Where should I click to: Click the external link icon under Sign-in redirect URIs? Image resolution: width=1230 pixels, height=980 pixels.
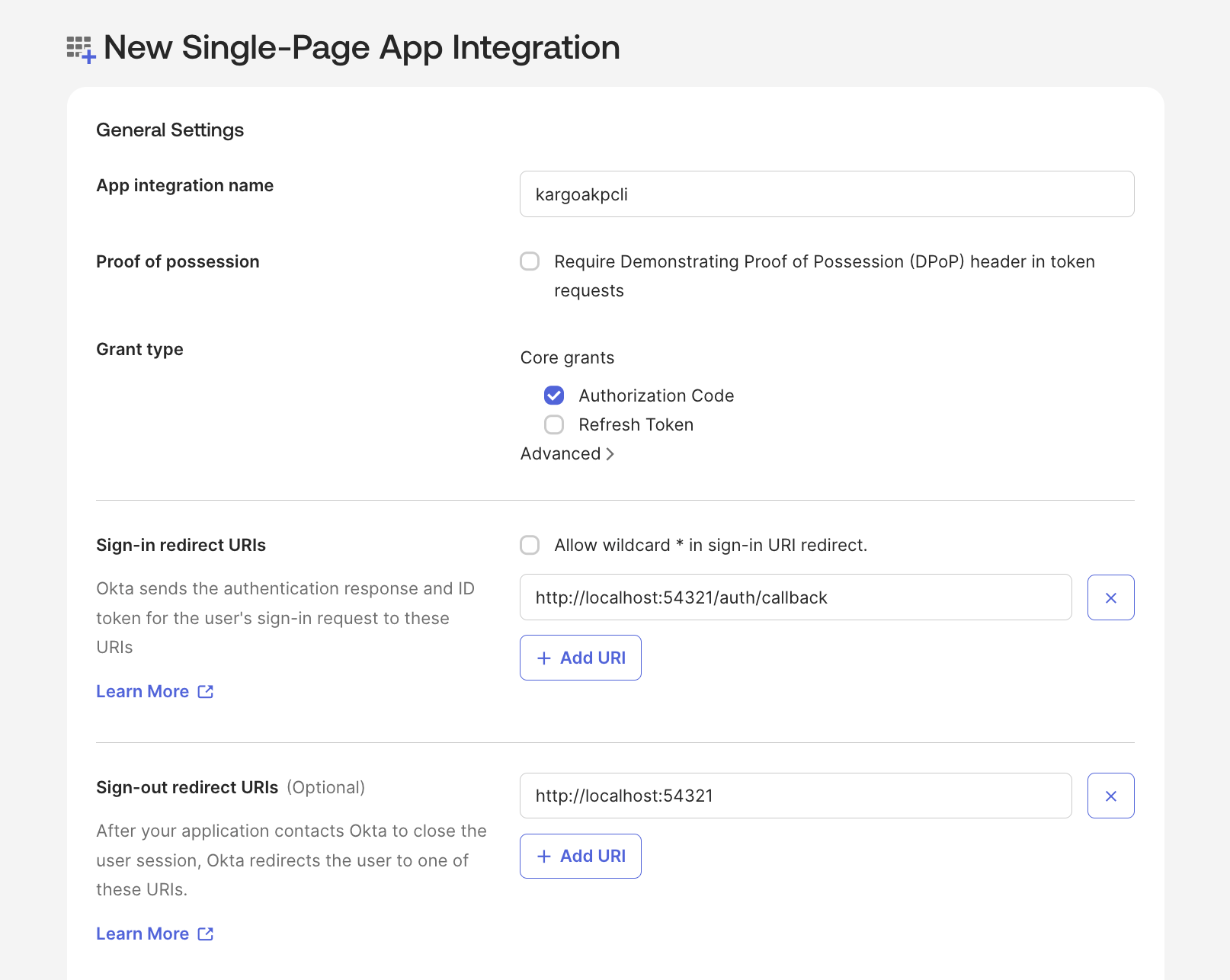point(206,691)
